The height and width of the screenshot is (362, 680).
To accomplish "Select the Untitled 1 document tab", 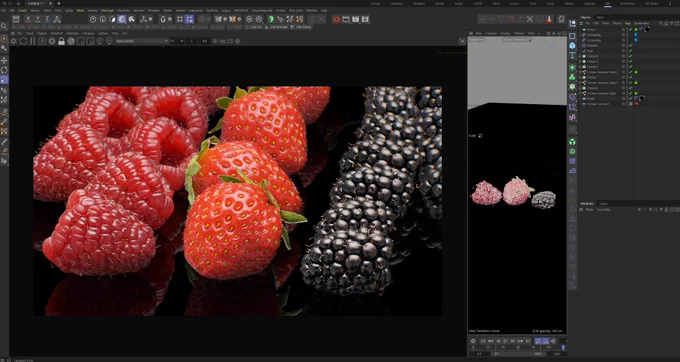I will click(x=37, y=3).
